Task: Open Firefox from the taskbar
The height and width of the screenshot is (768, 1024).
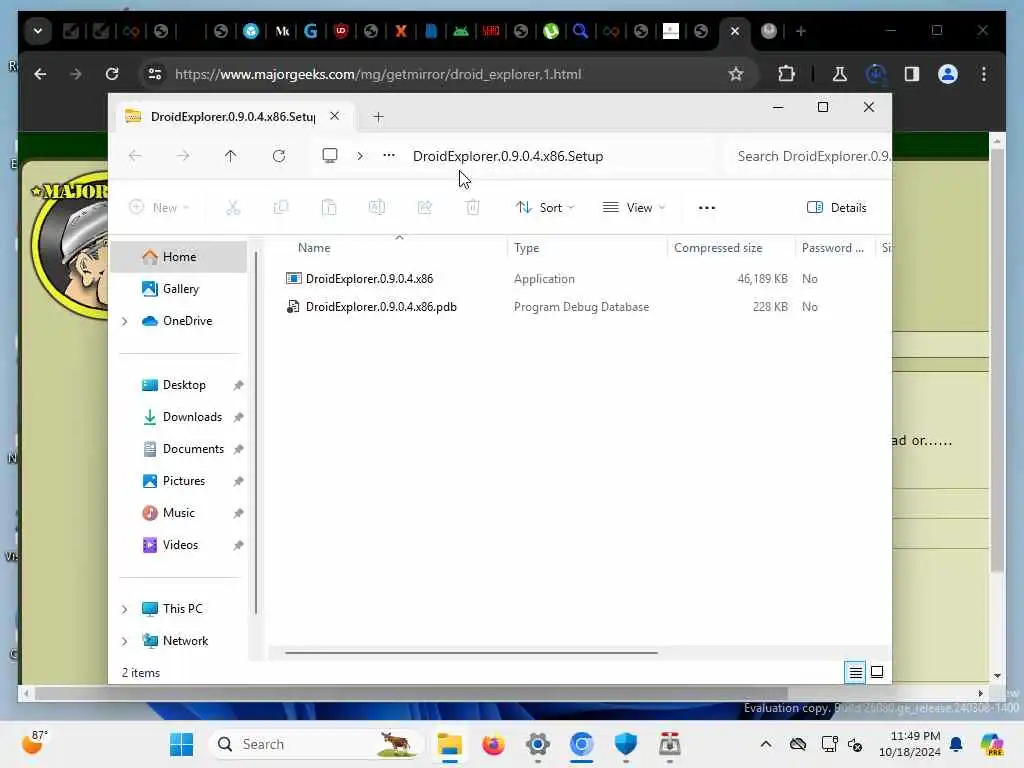Action: [x=493, y=744]
